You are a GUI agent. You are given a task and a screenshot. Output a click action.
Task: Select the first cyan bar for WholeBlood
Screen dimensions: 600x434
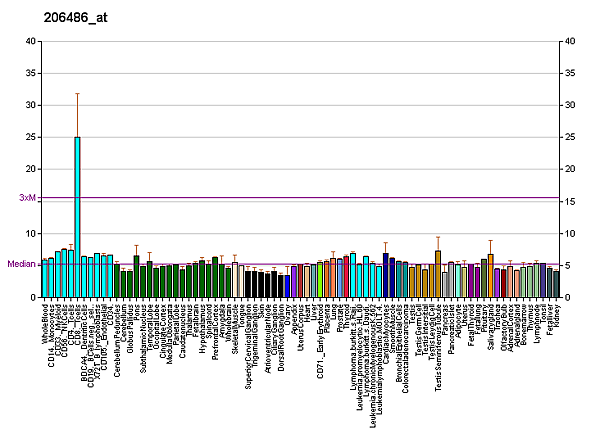pyautogui.click(x=45, y=279)
